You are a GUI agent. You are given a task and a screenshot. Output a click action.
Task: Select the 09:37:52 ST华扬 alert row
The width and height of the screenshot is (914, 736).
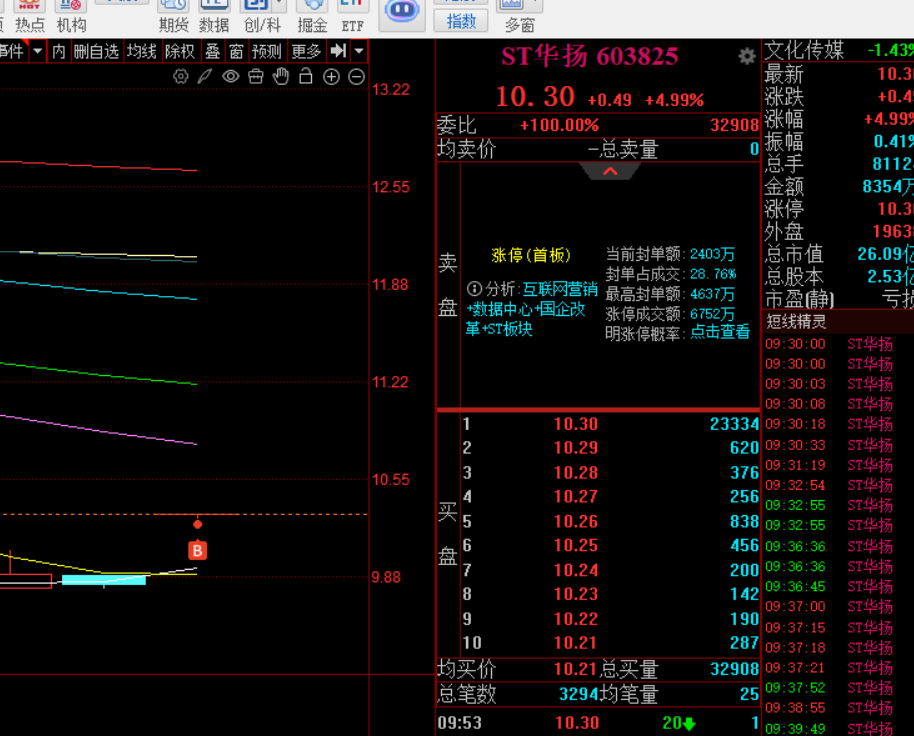pos(838,688)
